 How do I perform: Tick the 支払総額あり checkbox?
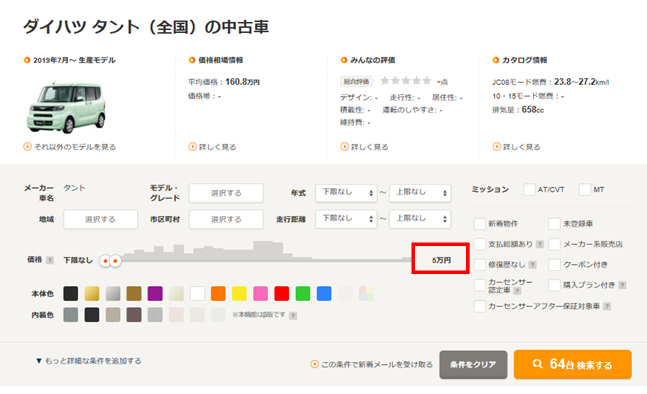(x=480, y=244)
